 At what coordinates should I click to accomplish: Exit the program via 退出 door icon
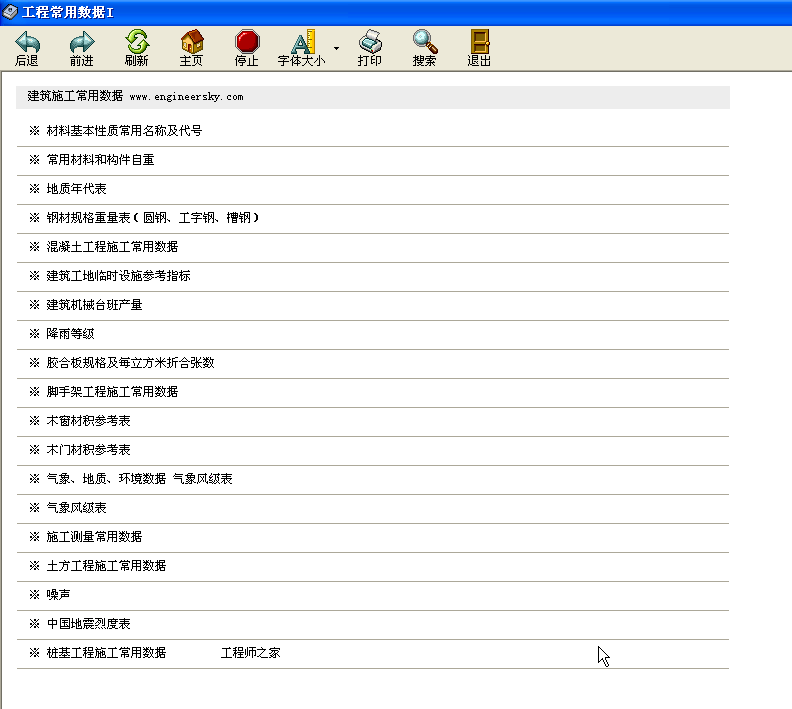point(480,41)
